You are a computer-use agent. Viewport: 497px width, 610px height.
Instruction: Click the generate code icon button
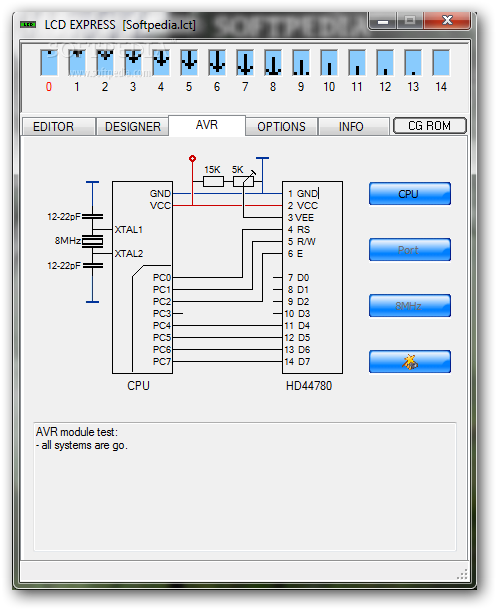(x=410, y=362)
